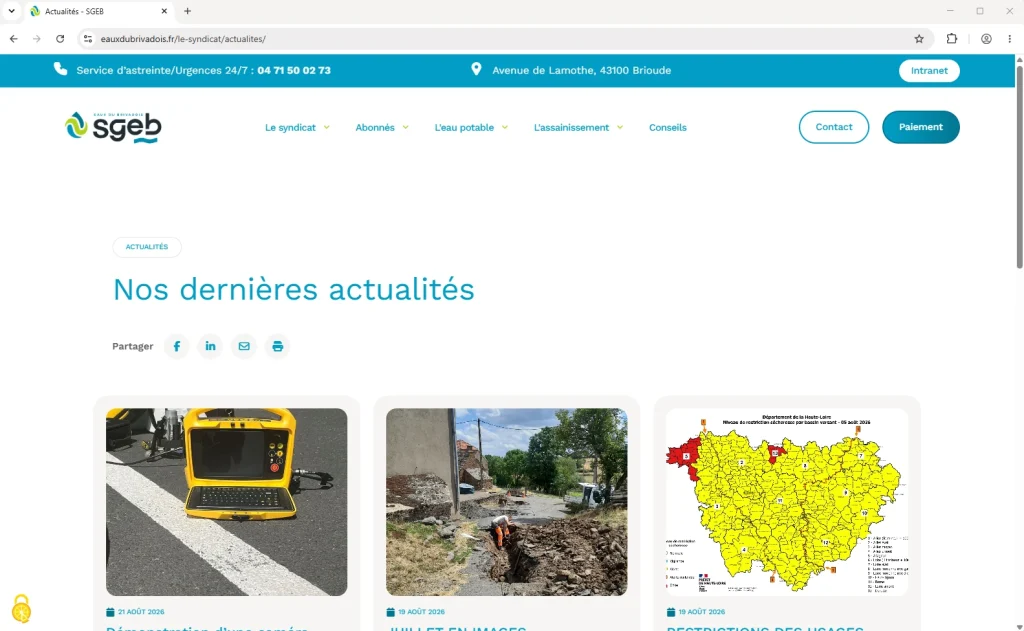Bookmark this page with star icon
This screenshot has width=1024, height=631.
(919, 39)
